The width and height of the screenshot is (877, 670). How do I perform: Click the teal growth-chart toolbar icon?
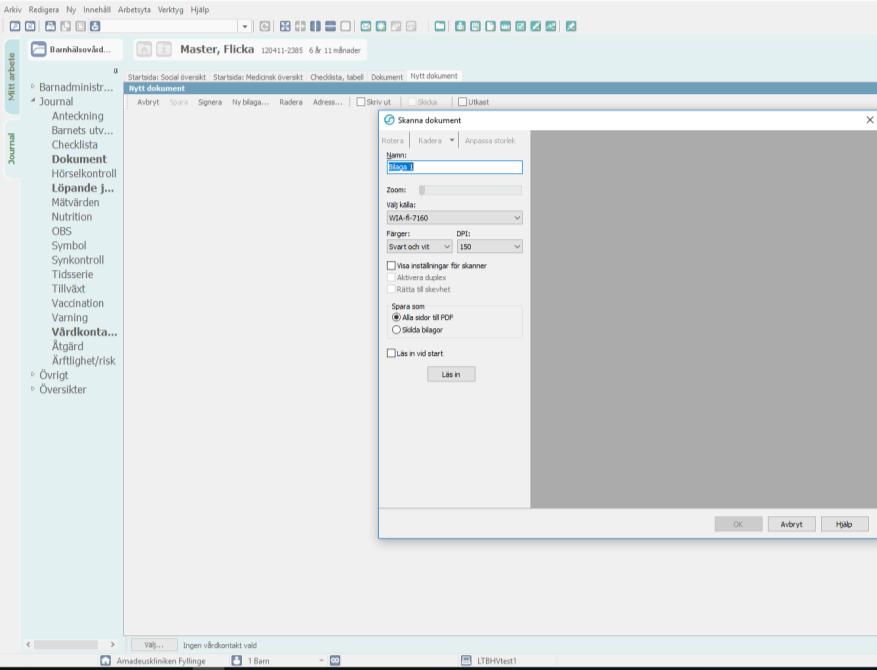551,26
